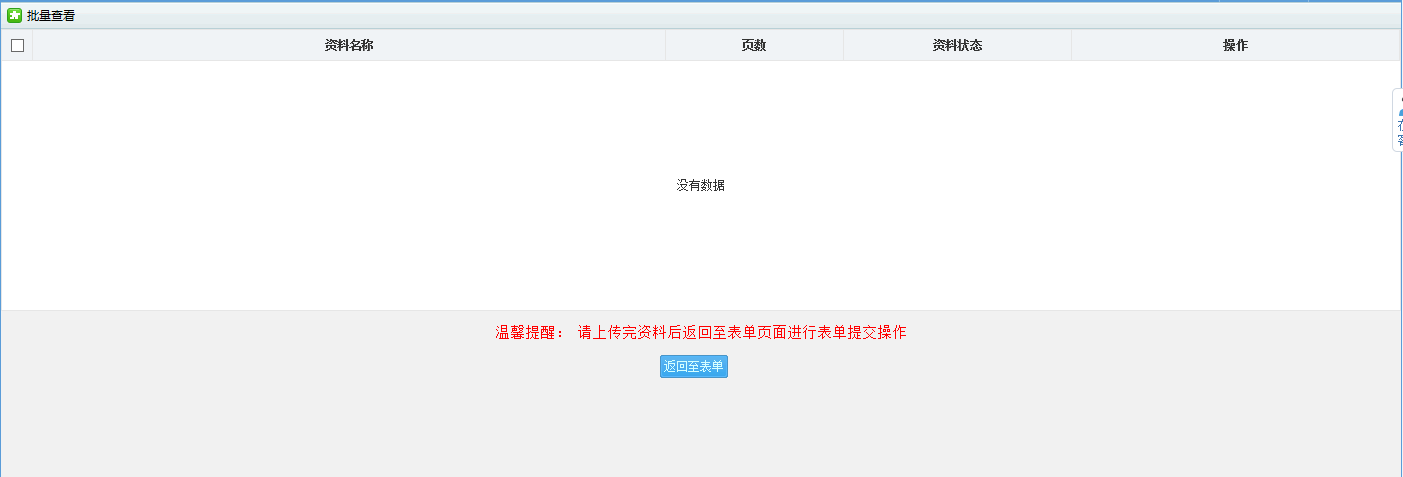Click the empty white table body below 没有数据

tap(700, 260)
